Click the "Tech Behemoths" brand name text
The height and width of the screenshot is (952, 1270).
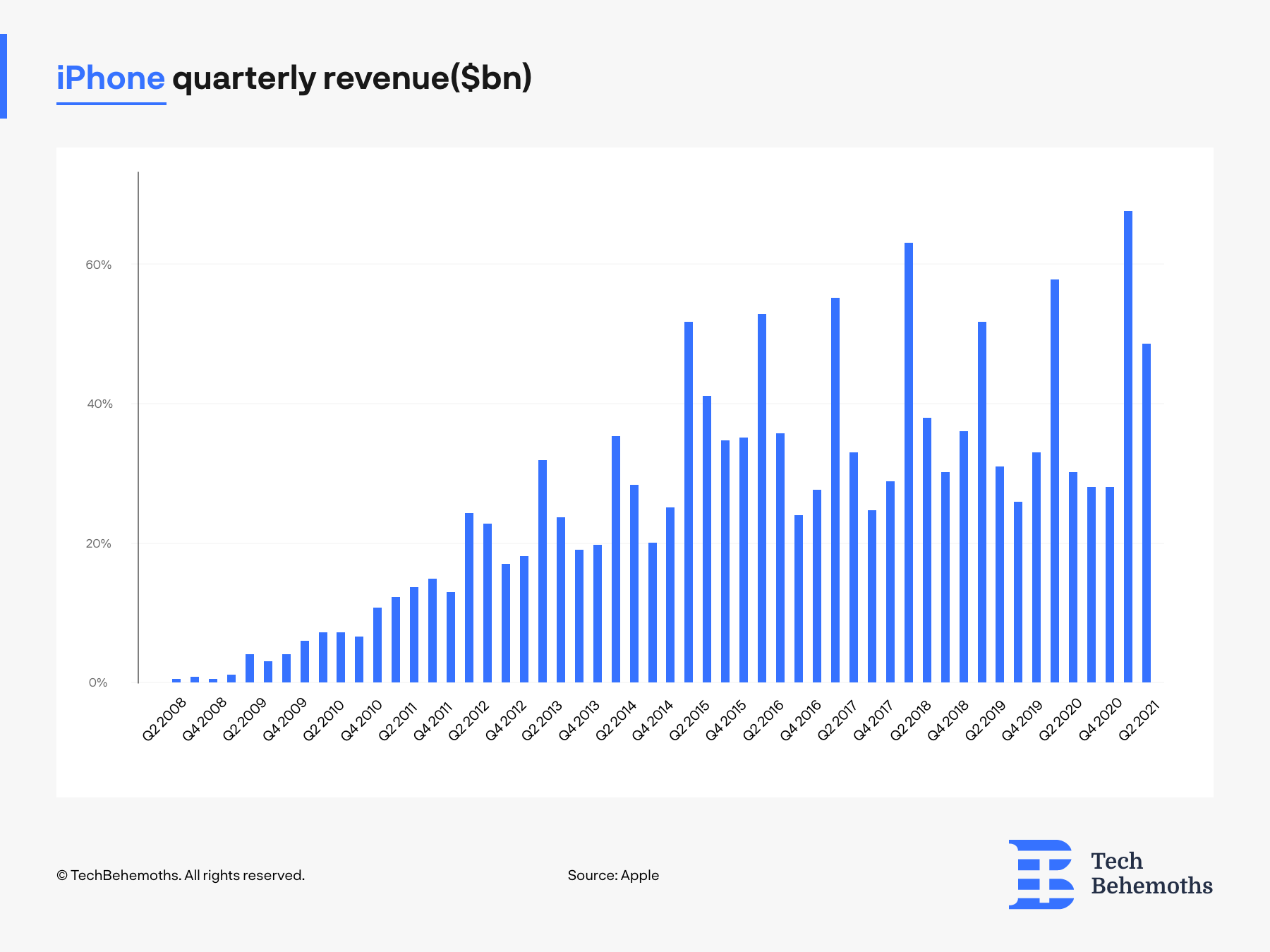[x=1151, y=874]
